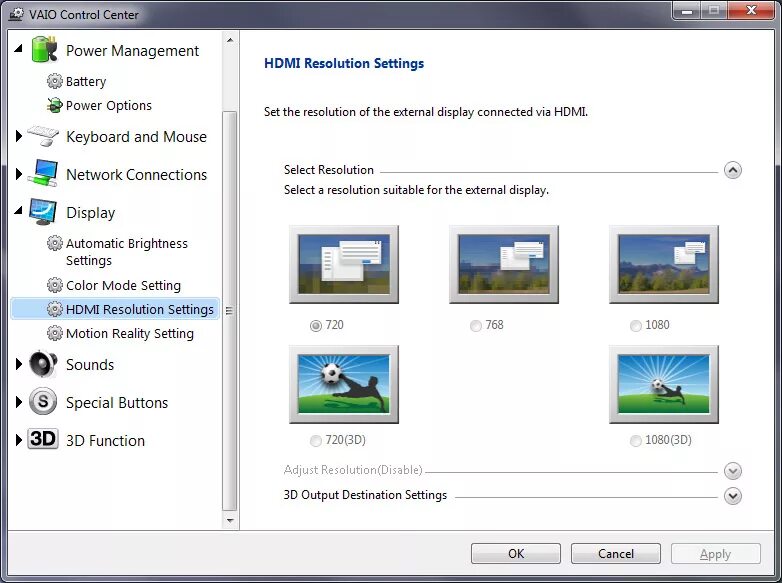Close the VAIO Control Center window

[752, 10]
